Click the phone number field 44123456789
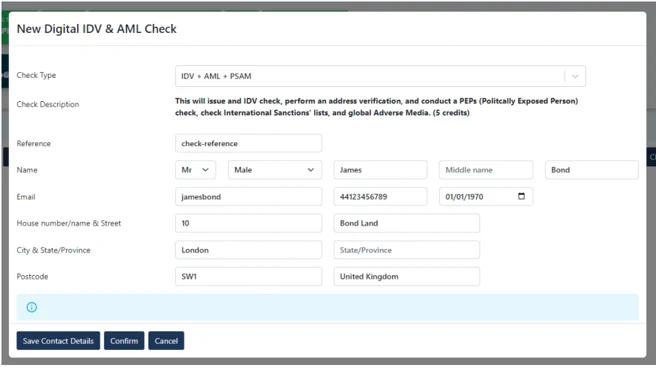 click(x=380, y=197)
